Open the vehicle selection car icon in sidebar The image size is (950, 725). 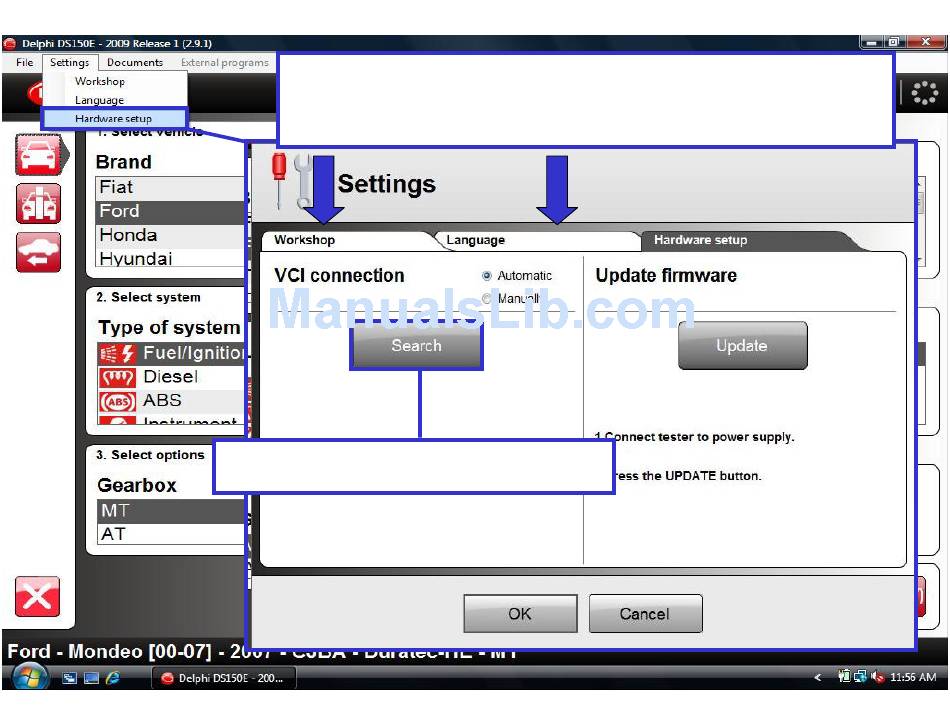(39, 155)
